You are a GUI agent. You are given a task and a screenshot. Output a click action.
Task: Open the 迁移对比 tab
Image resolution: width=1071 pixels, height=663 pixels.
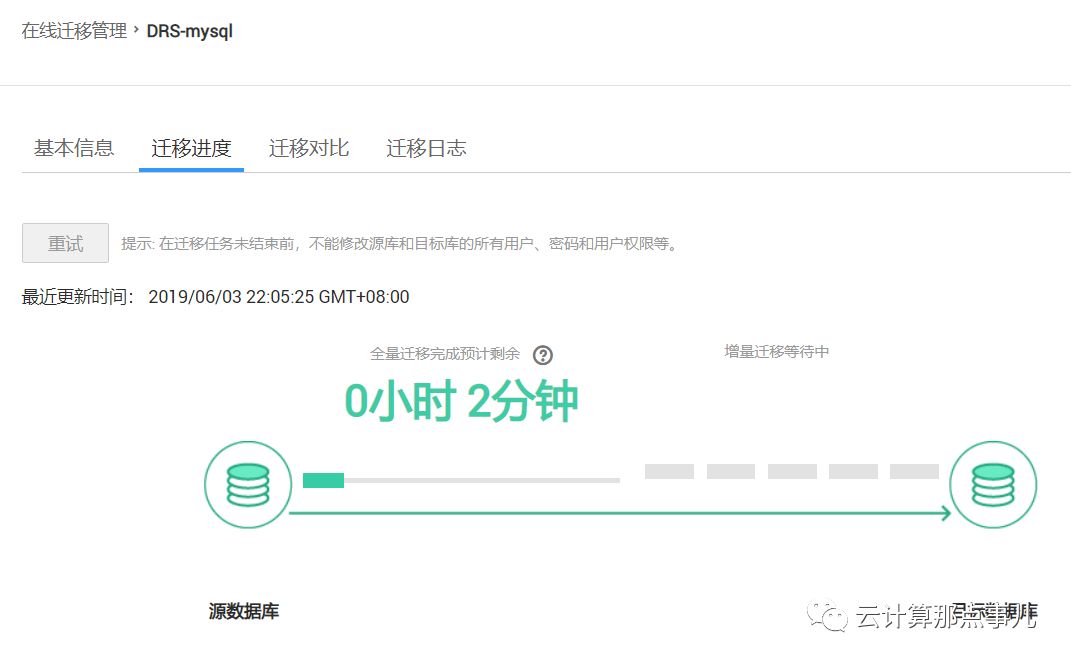(x=309, y=147)
